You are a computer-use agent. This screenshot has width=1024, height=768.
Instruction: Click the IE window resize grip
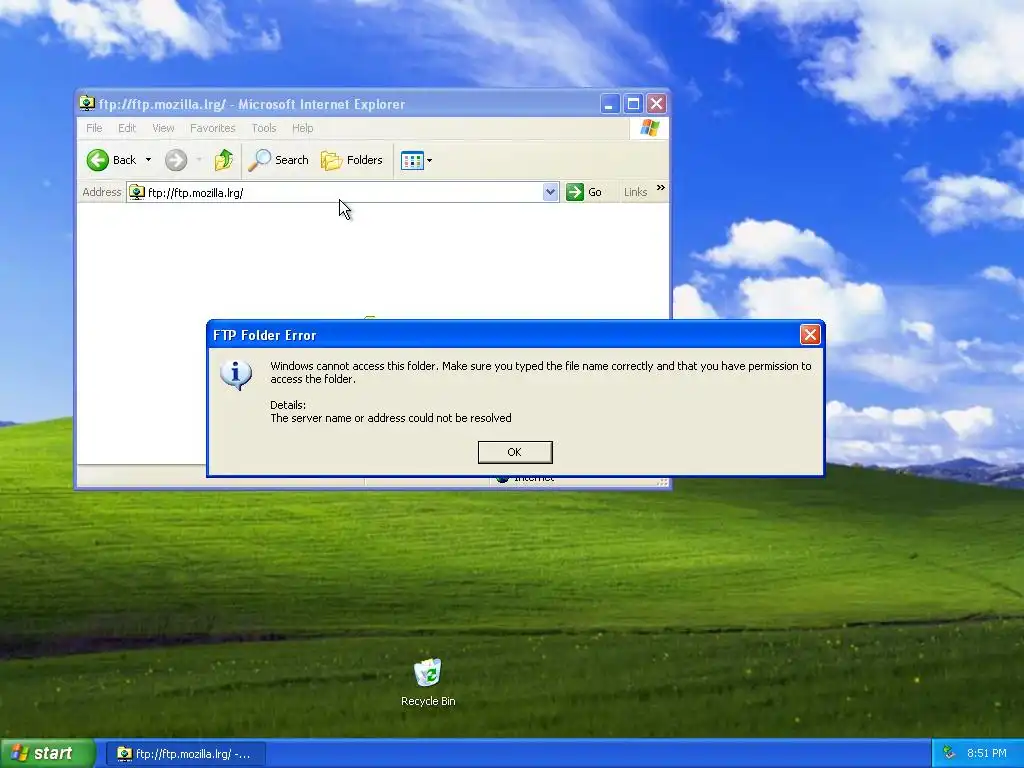(663, 483)
